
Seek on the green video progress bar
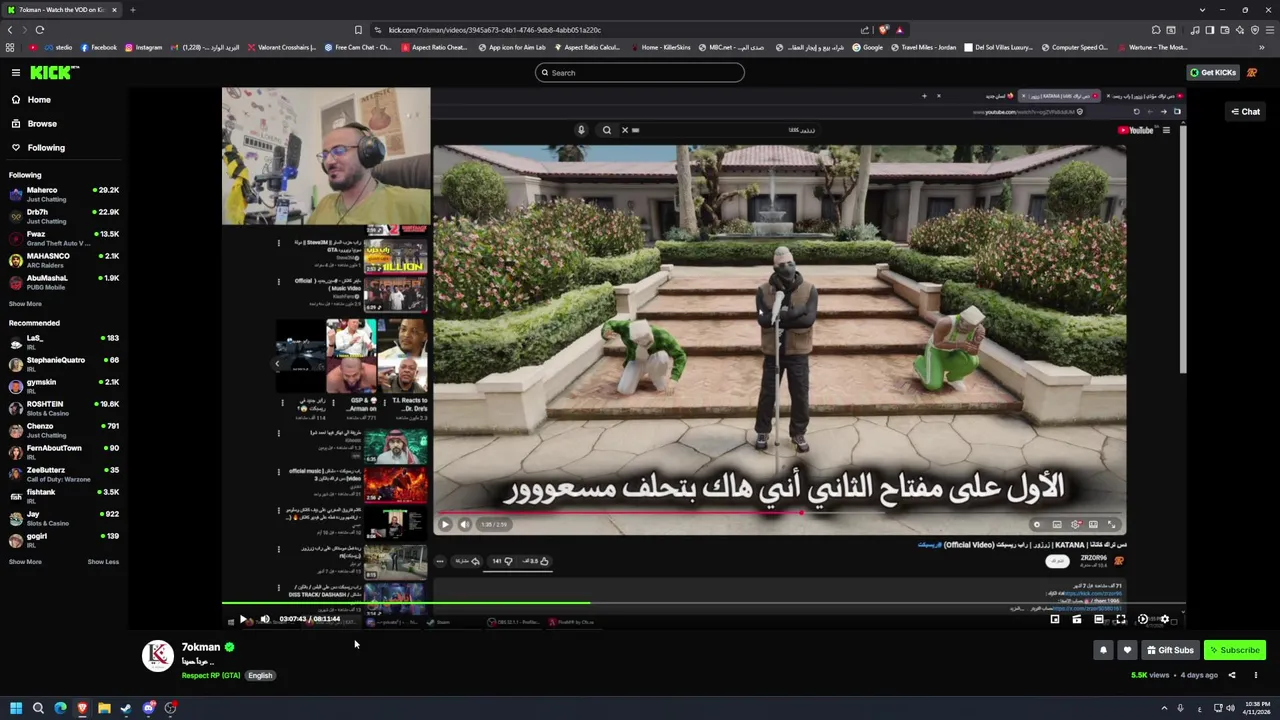(x=703, y=603)
